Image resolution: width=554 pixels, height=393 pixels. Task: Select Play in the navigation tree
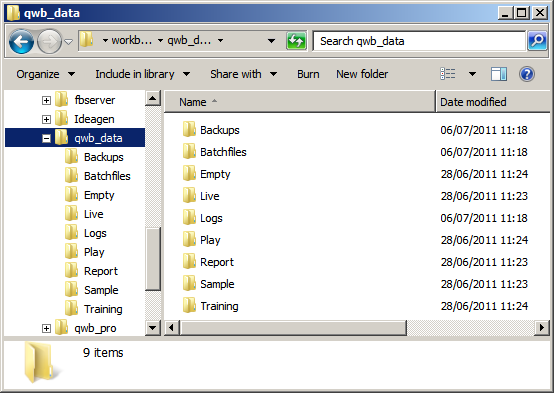(x=94, y=252)
